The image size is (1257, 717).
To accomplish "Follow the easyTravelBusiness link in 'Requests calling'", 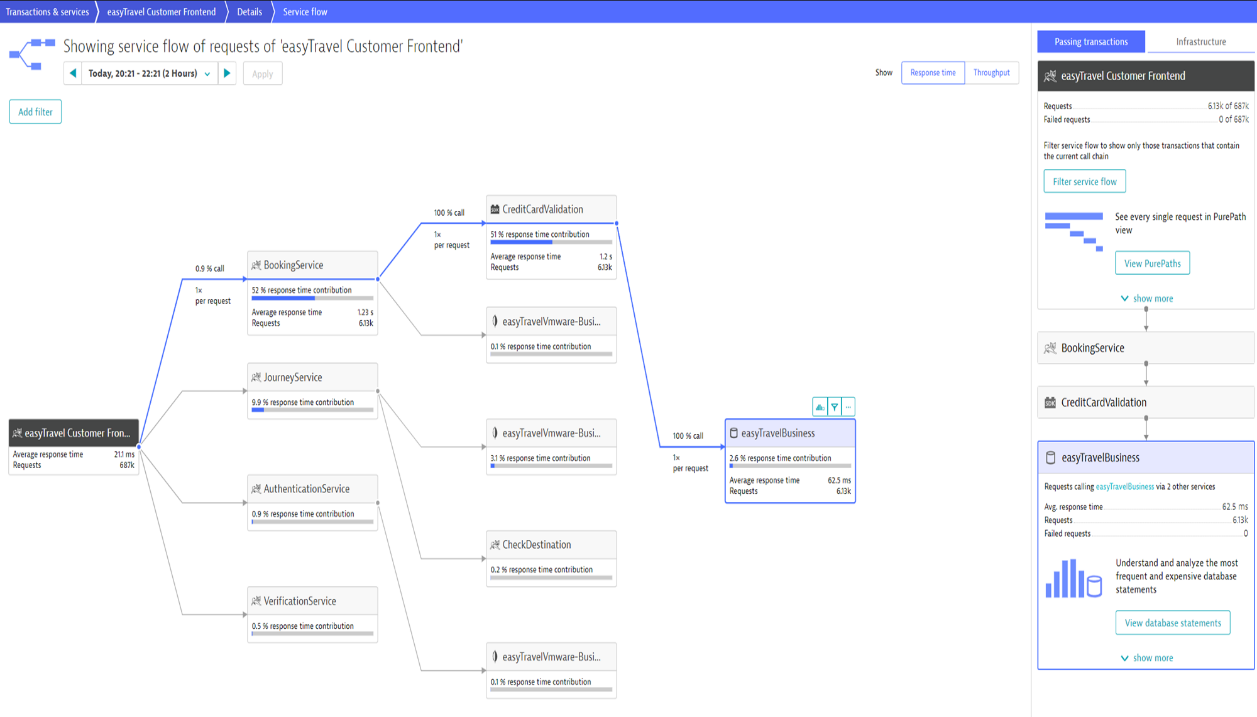I will [1125, 487].
